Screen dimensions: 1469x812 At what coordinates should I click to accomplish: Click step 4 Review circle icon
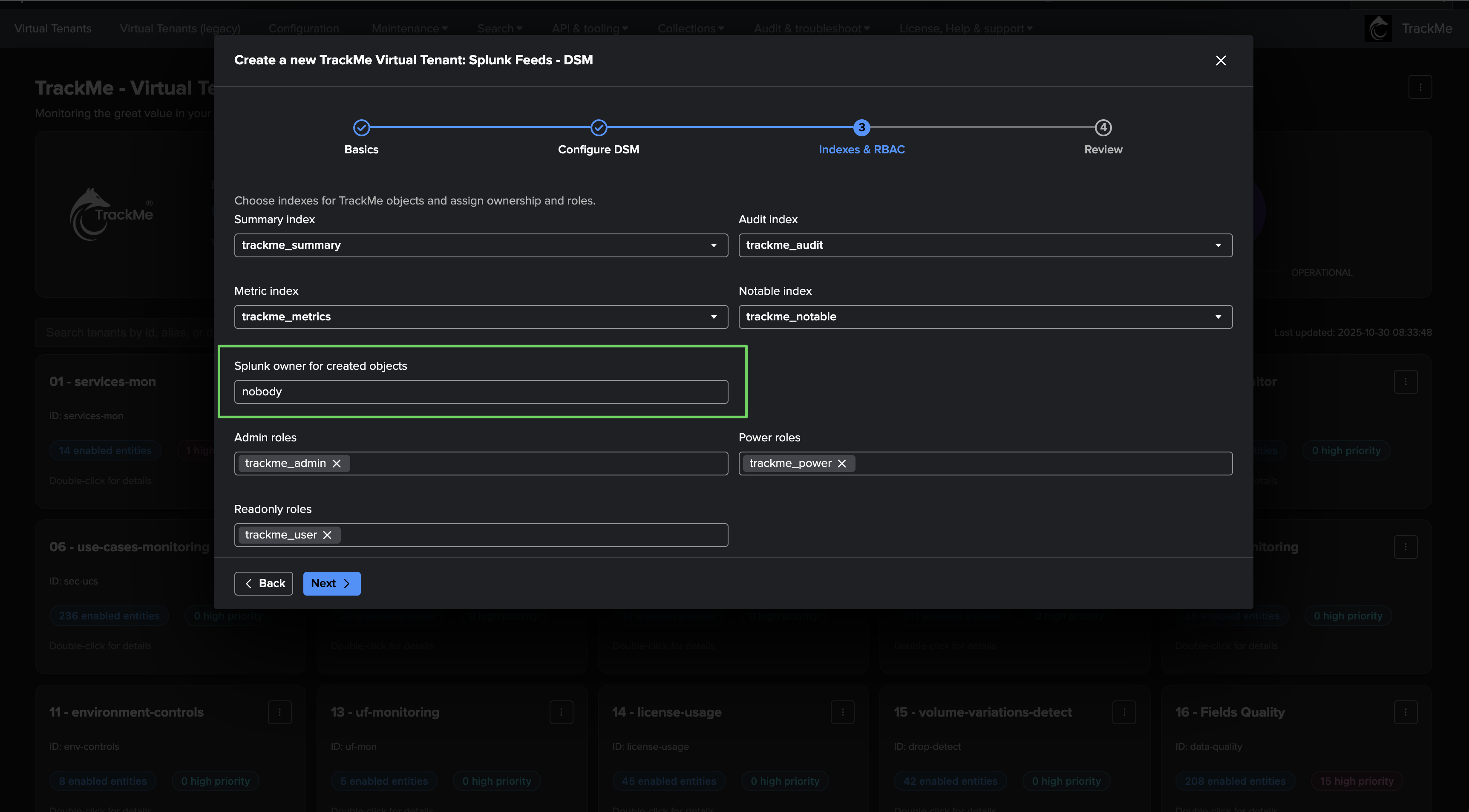pyautogui.click(x=1103, y=128)
